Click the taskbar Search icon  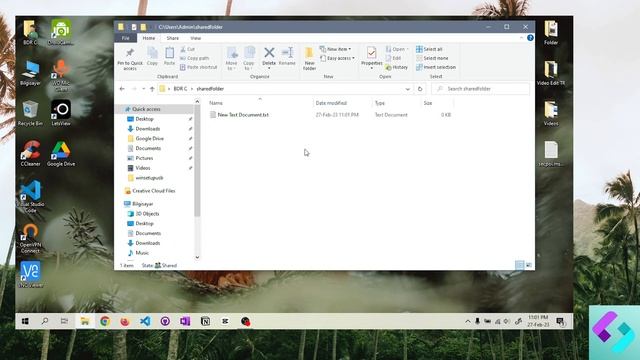click(45, 321)
